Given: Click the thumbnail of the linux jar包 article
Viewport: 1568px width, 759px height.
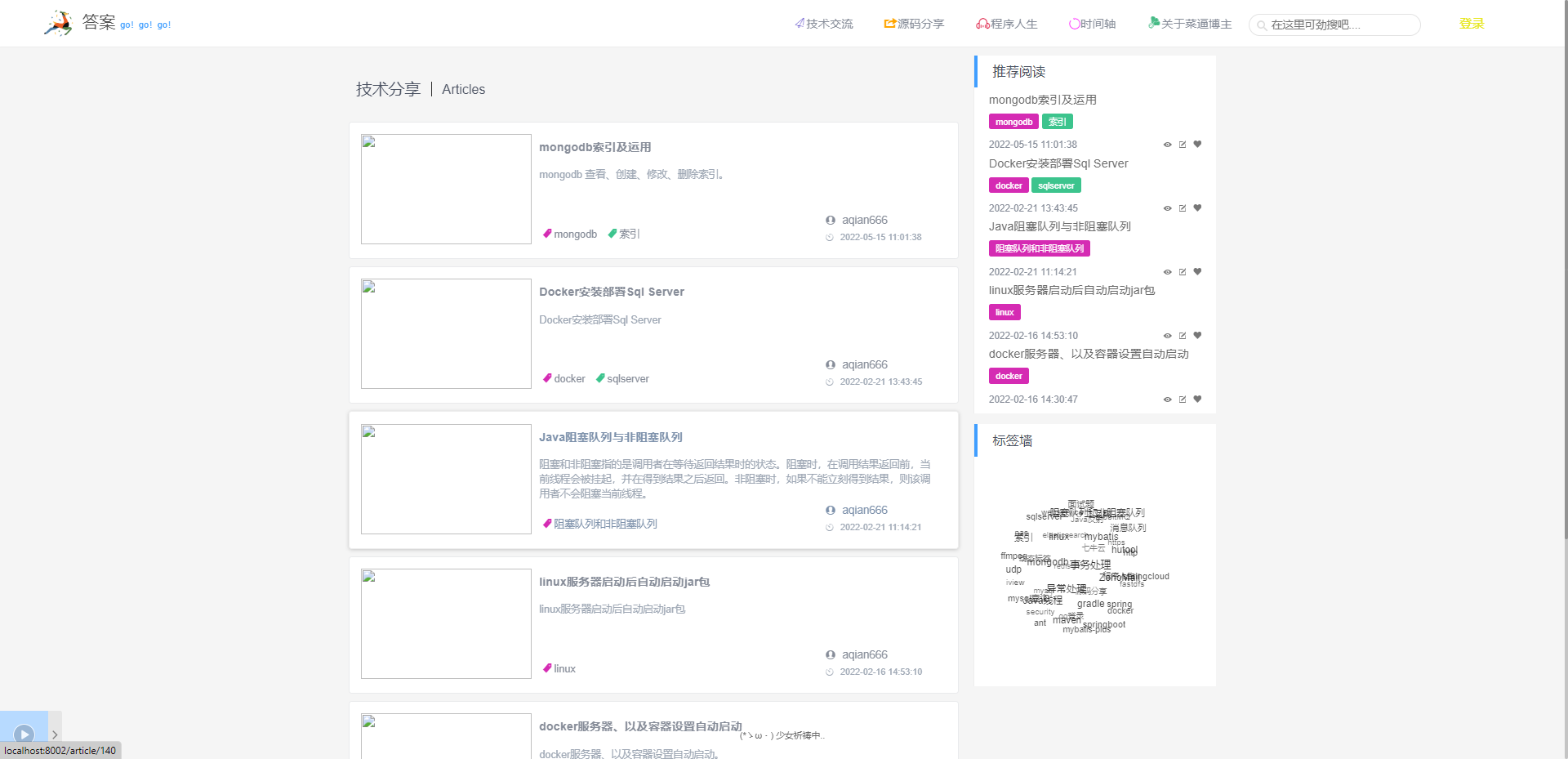Looking at the screenshot, I should point(446,623).
